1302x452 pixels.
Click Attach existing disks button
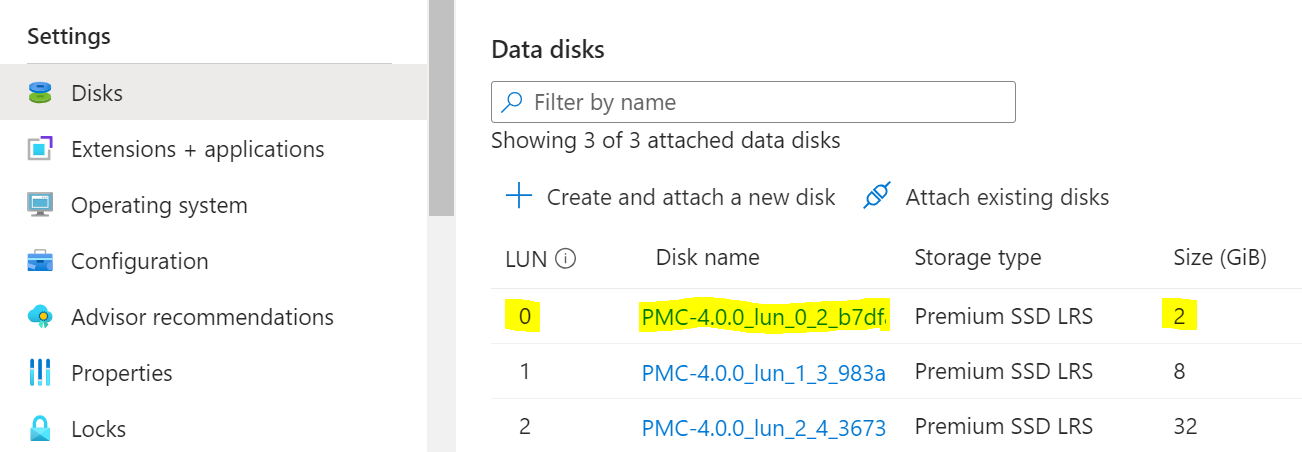[1007, 197]
